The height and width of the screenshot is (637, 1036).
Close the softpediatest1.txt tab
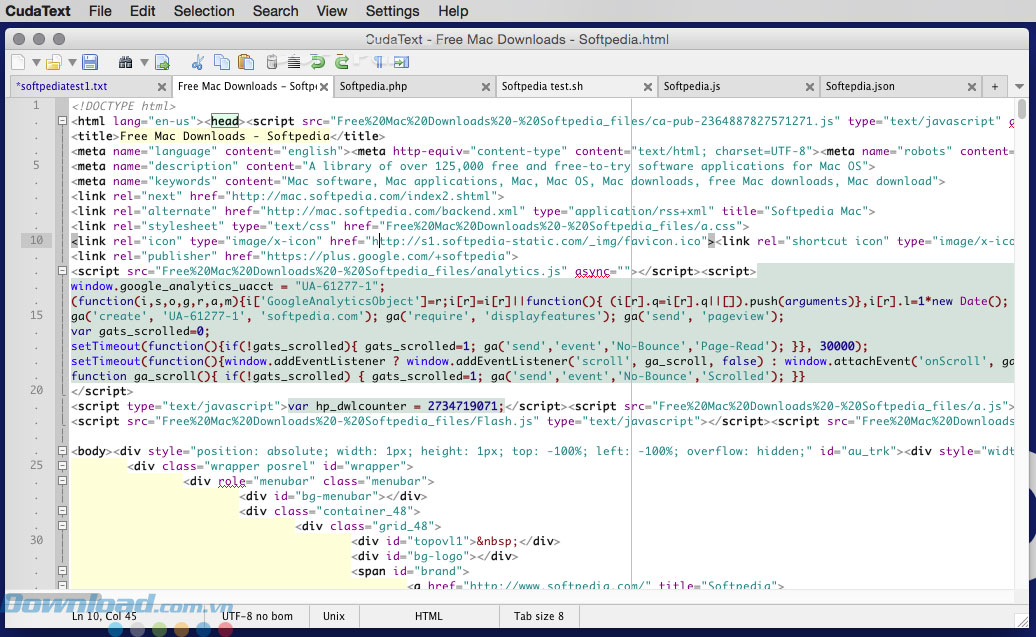point(162,86)
